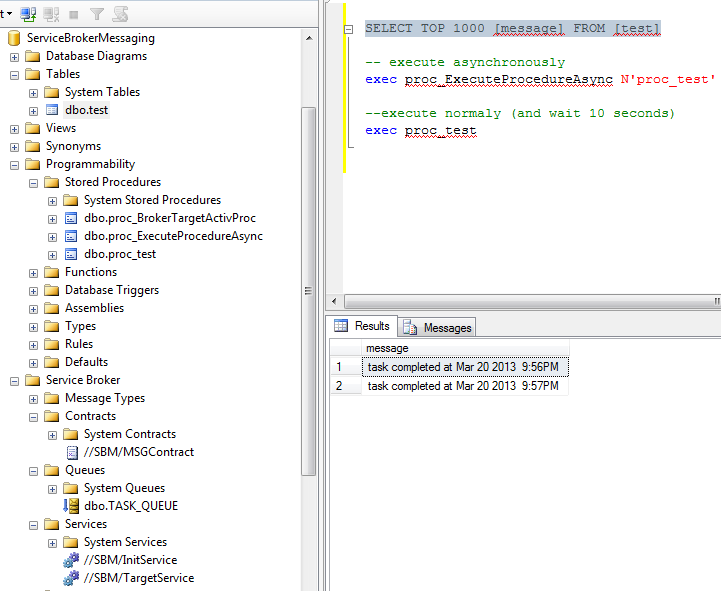Click the Disconnect toolbar icon
This screenshot has width=721, height=591.
[51, 14]
